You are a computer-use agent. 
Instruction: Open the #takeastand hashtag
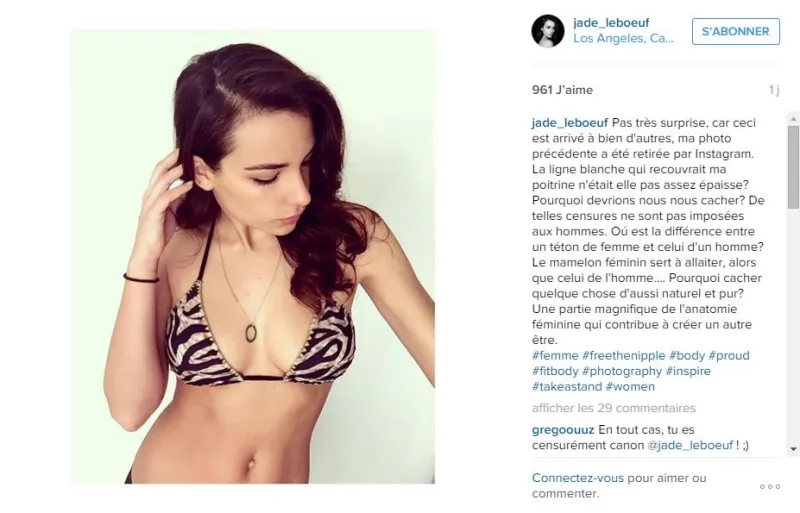(567, 386)
